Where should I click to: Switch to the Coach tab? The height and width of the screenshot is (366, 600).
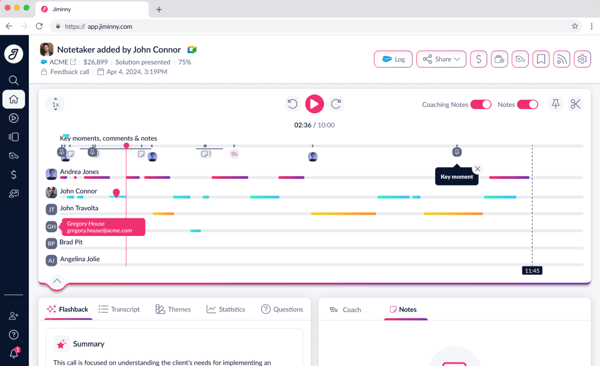click(346, 310)
